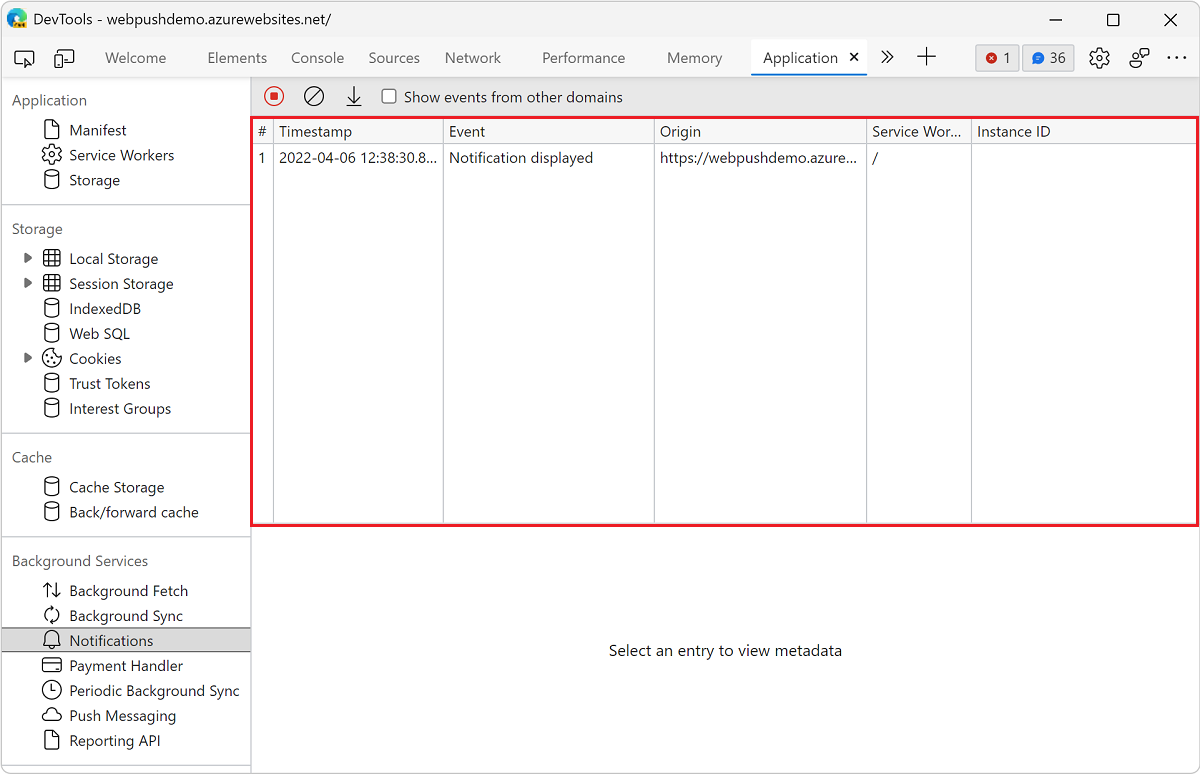Screen dimensions: 1200x774
Task: Switch to the Console tab
Action: pyautogui.click(x=317, y=58)
